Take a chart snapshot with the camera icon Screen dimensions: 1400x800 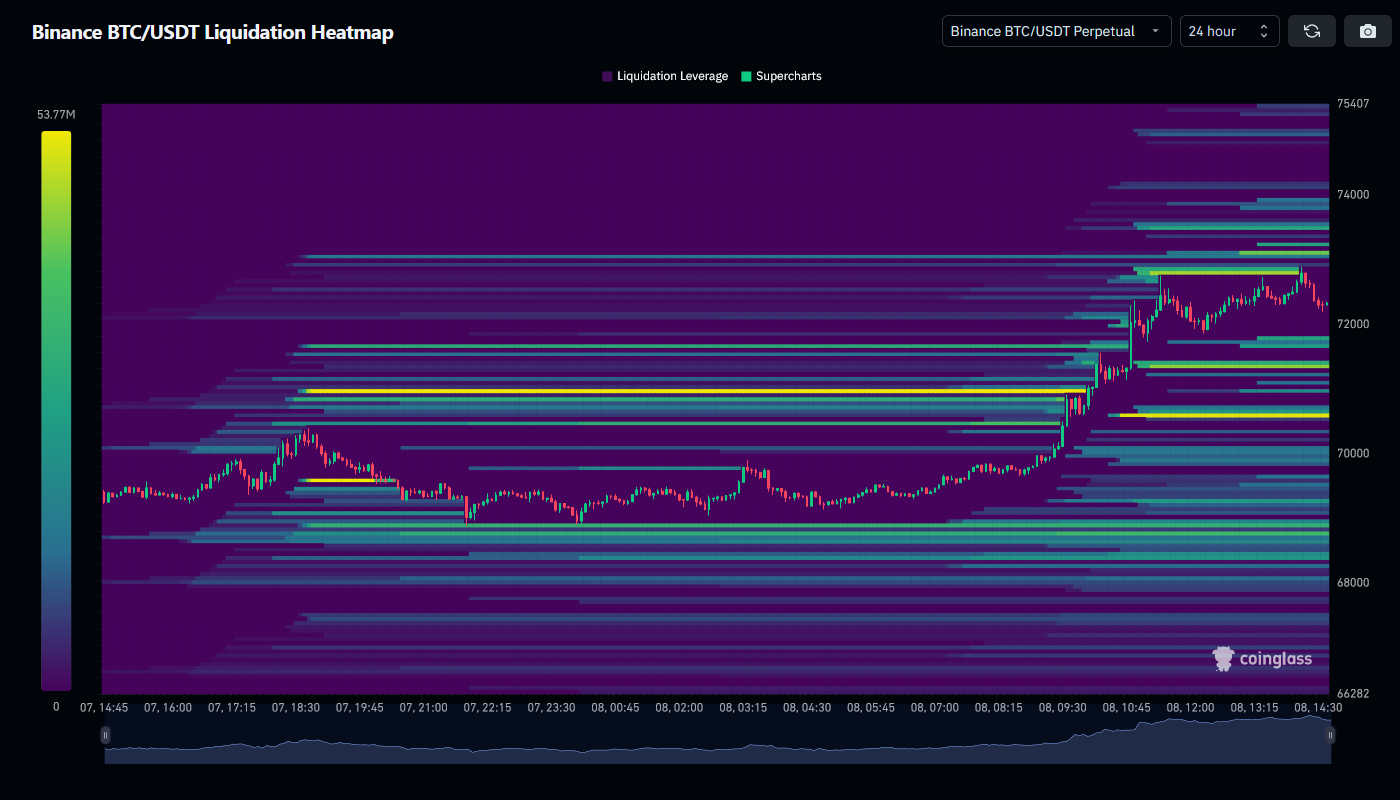coord(1368,31)
